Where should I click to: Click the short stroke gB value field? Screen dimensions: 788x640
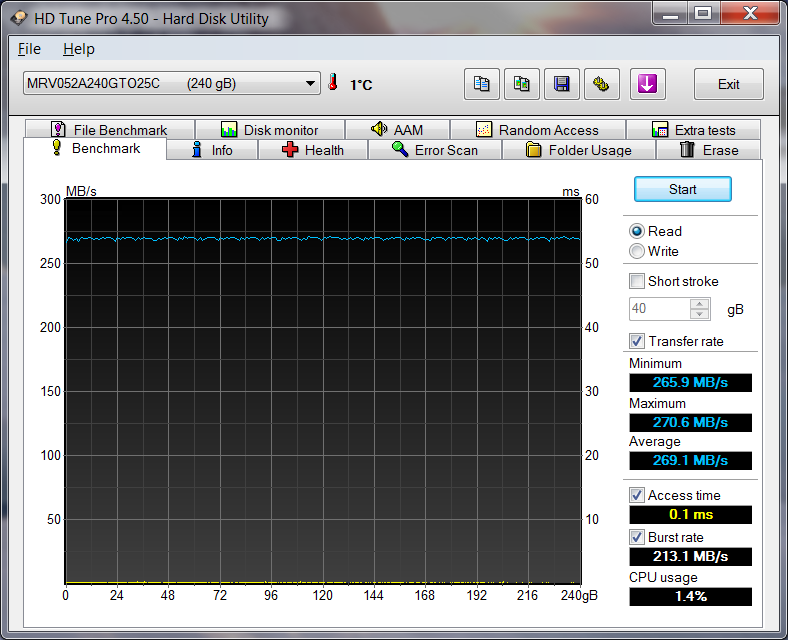pyautogui.click(x=659, y=309)
